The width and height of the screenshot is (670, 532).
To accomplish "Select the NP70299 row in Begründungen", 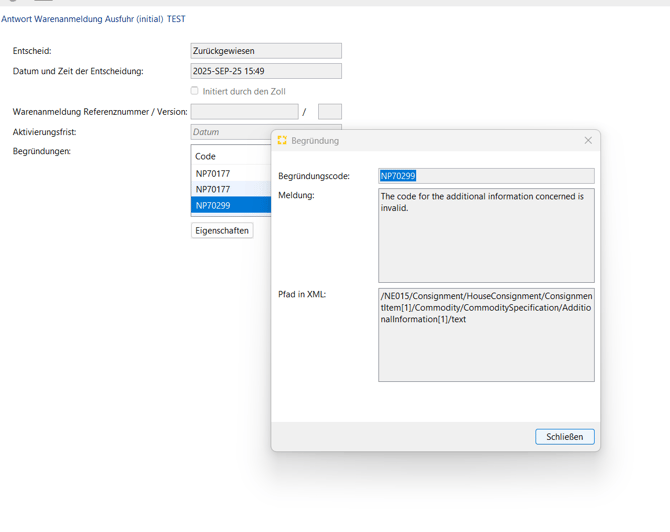I will pyautogui.click(x=231, y=206).
